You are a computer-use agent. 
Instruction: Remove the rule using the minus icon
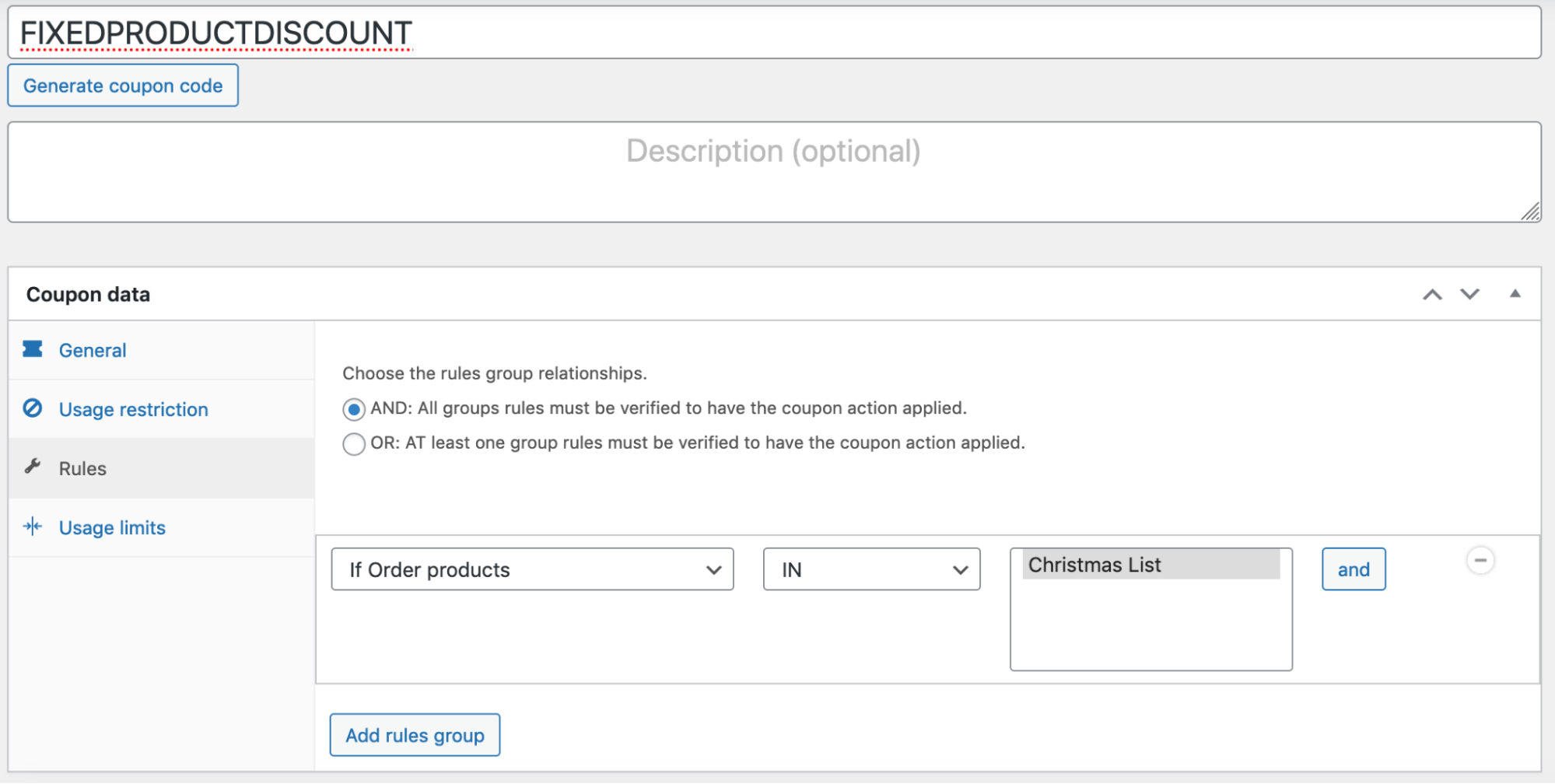[1481, 559]
